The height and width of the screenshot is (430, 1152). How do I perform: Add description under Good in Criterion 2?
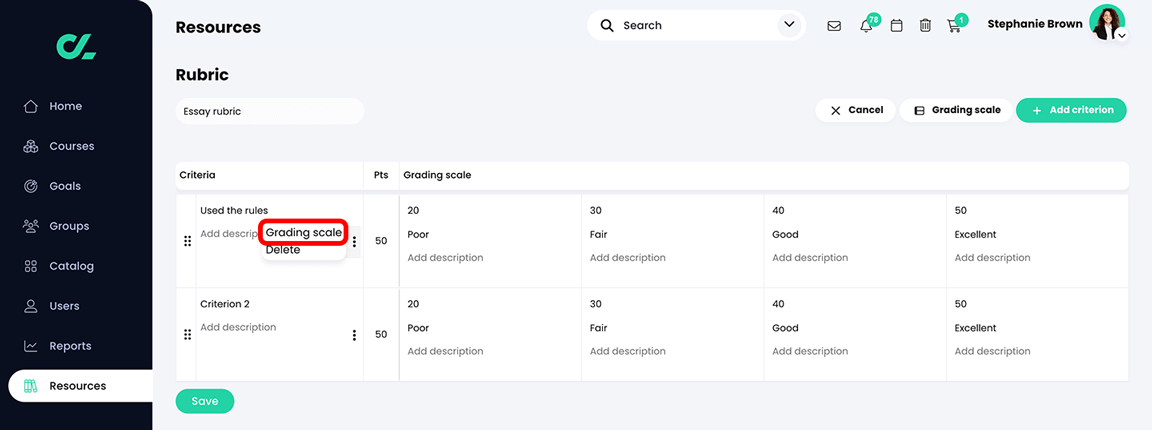(810, 351)
